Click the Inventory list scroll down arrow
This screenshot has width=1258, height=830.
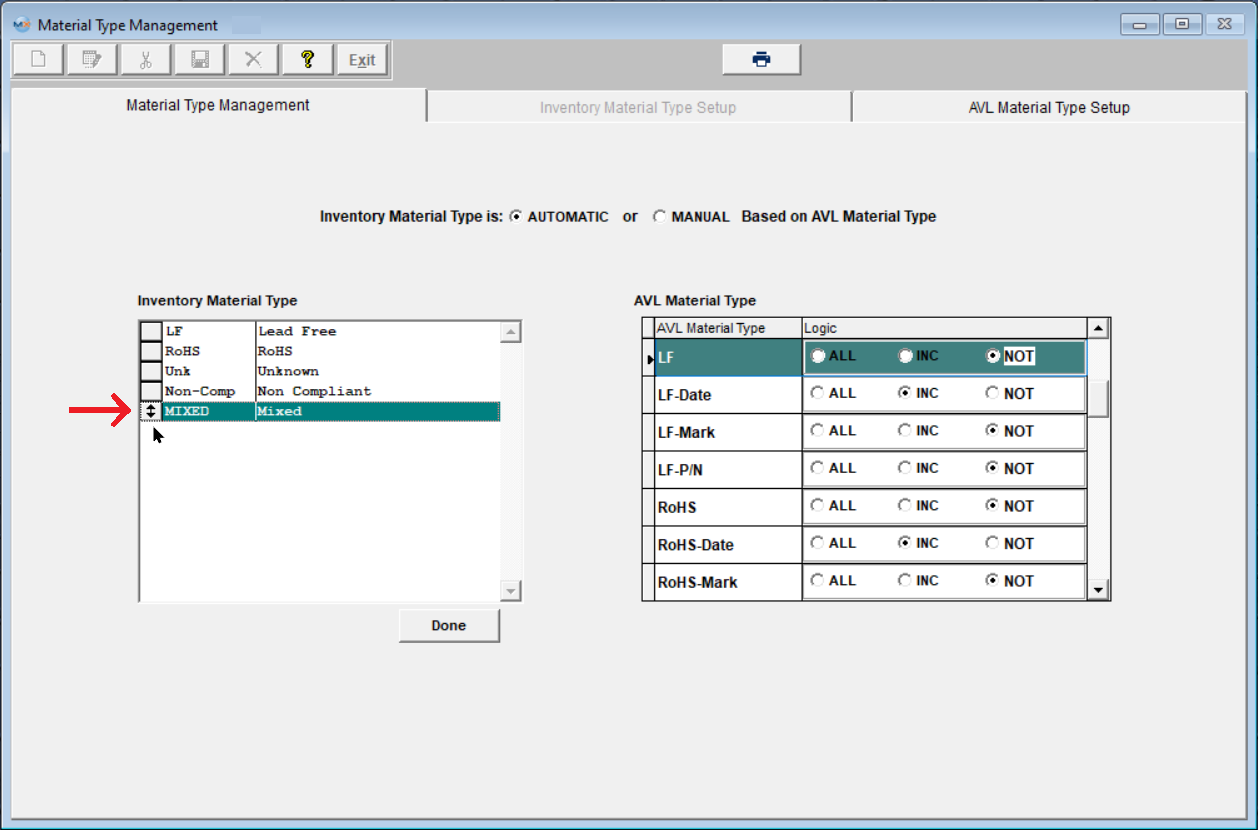point(511,591)
